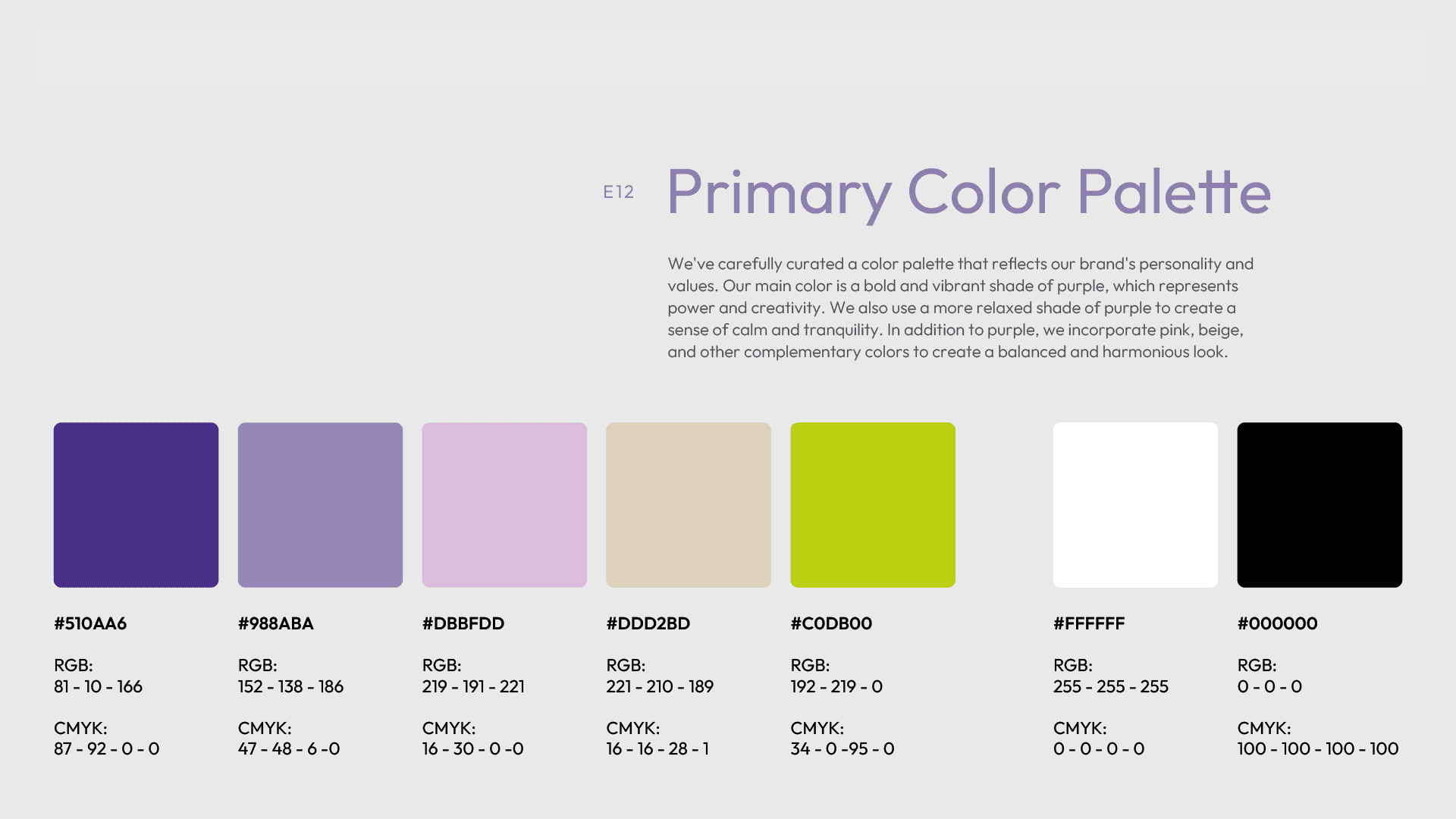Select the dark purple #510AA6 swatch
Viewport: 1456px width, 819px height.
(136, 505)
